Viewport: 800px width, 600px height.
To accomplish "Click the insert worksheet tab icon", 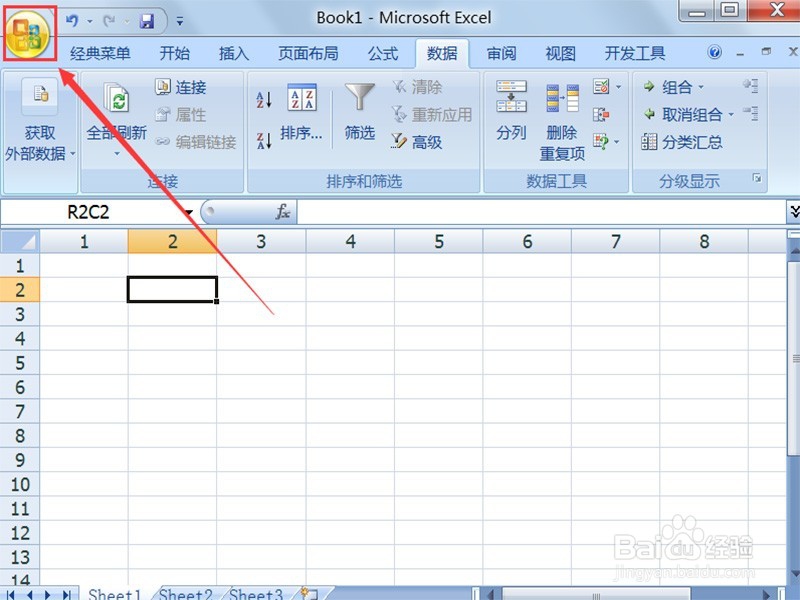I will pyautogui.click(x=310, y=593).
